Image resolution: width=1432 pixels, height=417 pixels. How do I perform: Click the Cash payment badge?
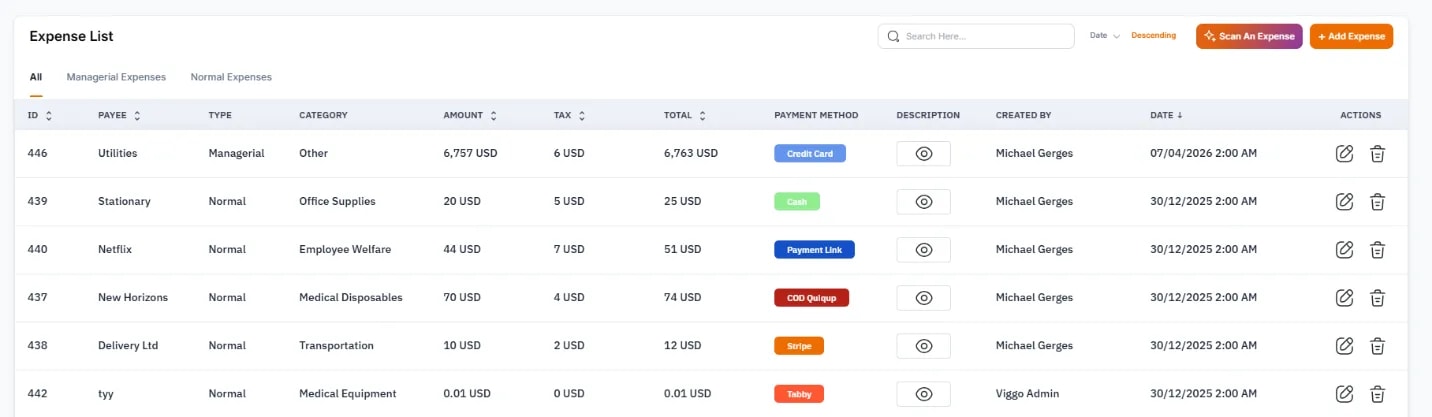click(x=797, y=202)
